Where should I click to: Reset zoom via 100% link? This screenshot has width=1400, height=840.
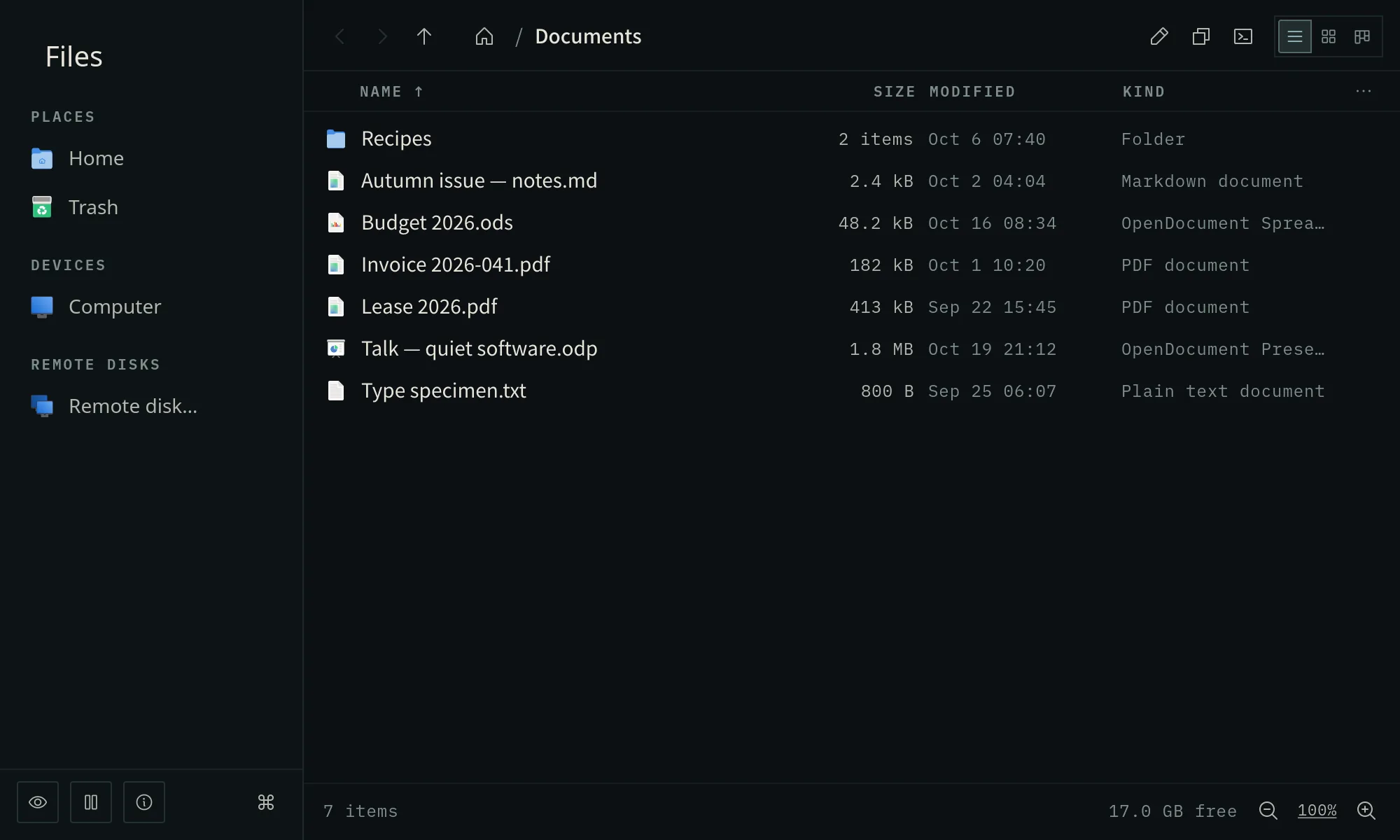(1317, 811)
